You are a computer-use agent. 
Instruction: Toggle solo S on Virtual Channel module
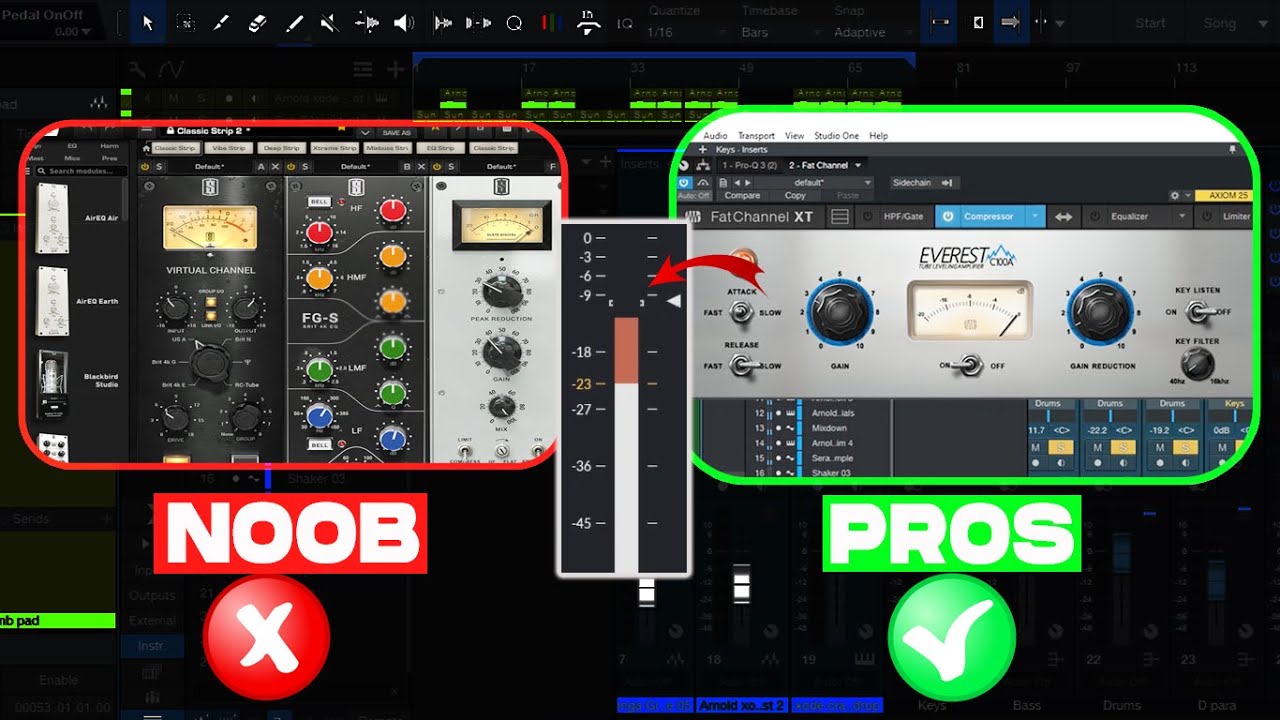pos(159,166)
